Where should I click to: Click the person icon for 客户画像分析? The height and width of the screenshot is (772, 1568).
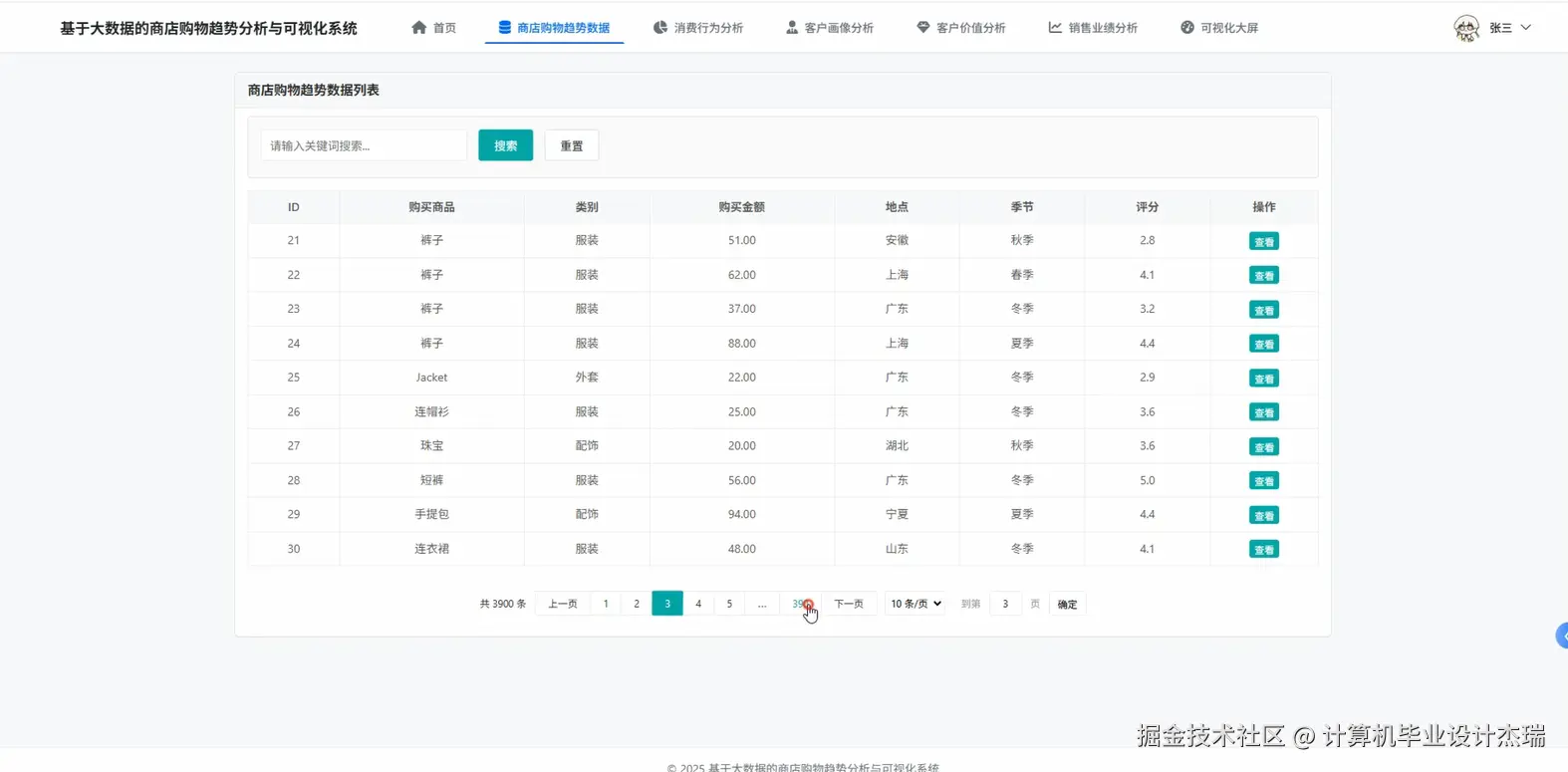click(792, 28)
